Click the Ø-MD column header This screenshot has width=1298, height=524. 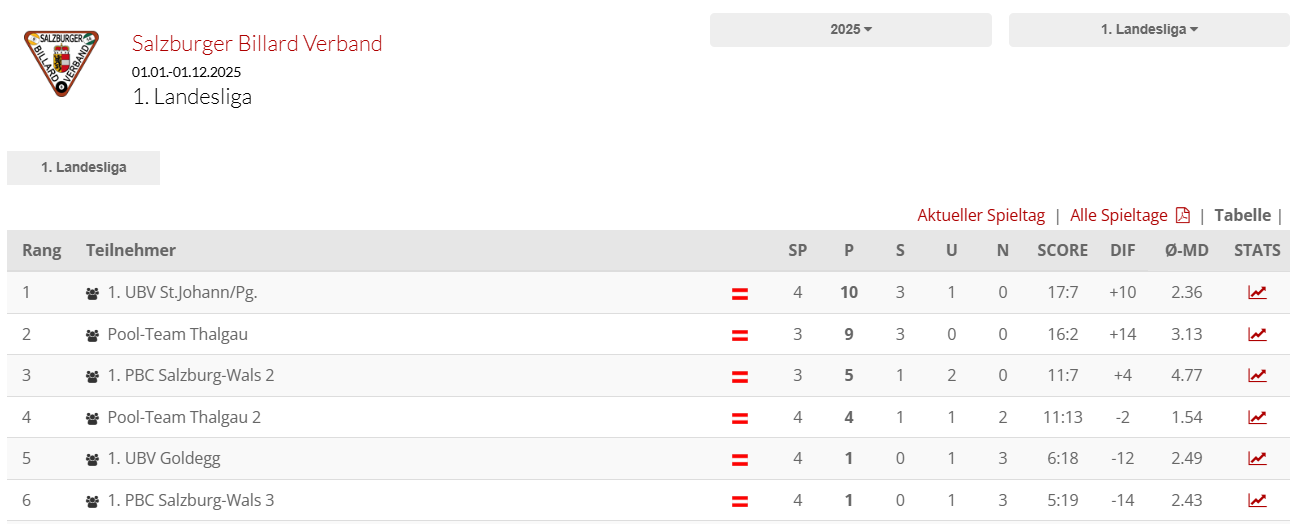1186,250
